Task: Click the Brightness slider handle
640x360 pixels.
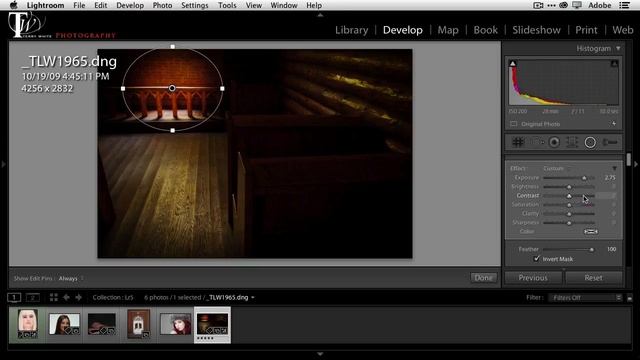Action: tap(569, 187)
